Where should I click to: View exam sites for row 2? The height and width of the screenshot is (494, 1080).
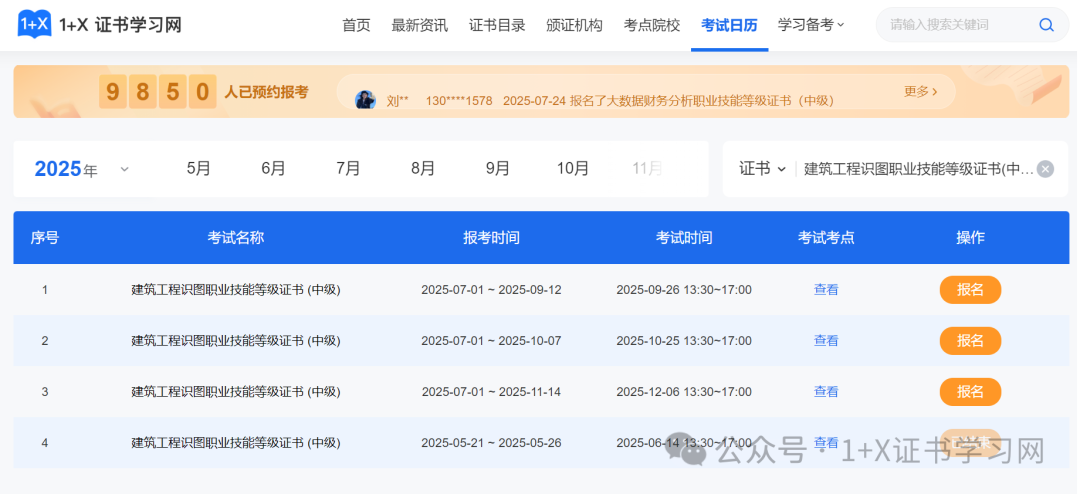826,341
